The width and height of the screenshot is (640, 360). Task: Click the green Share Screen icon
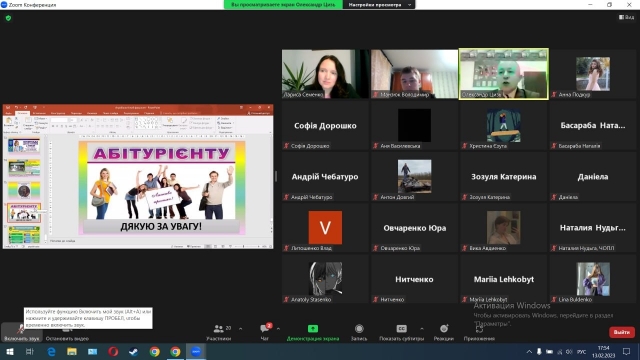click(x=313, y=329)
